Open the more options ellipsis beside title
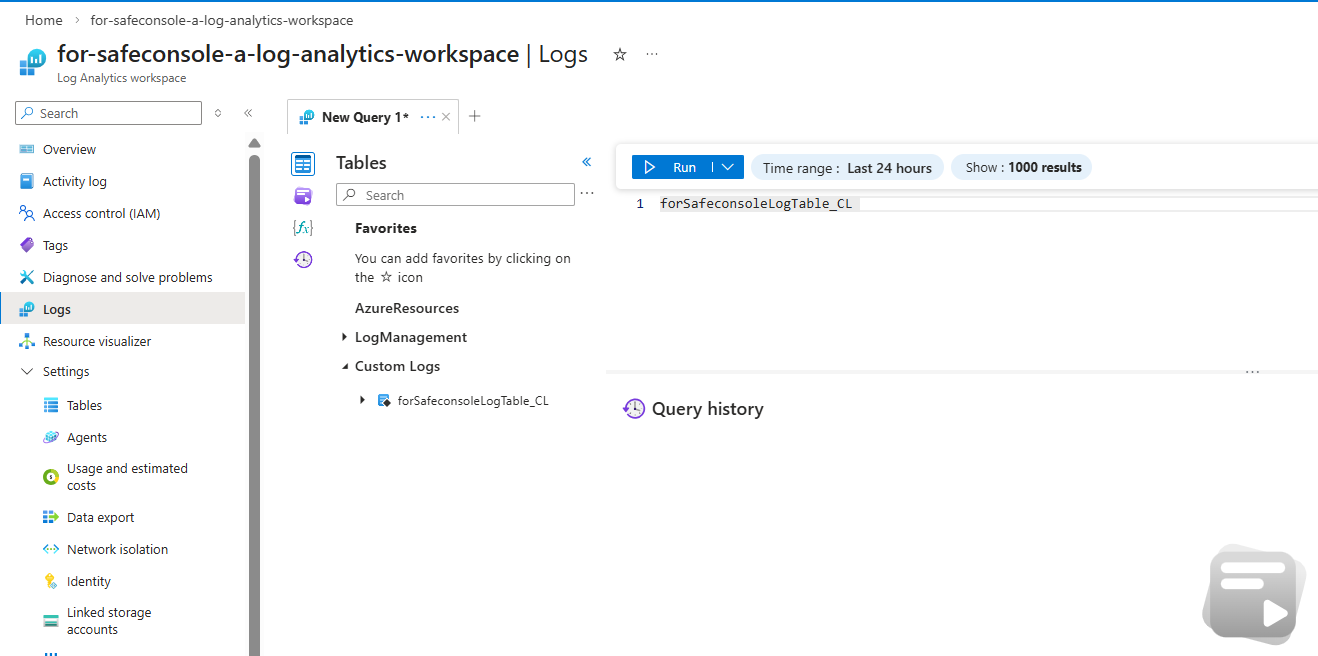1318x656 pixels. click(x=652, y=54)
